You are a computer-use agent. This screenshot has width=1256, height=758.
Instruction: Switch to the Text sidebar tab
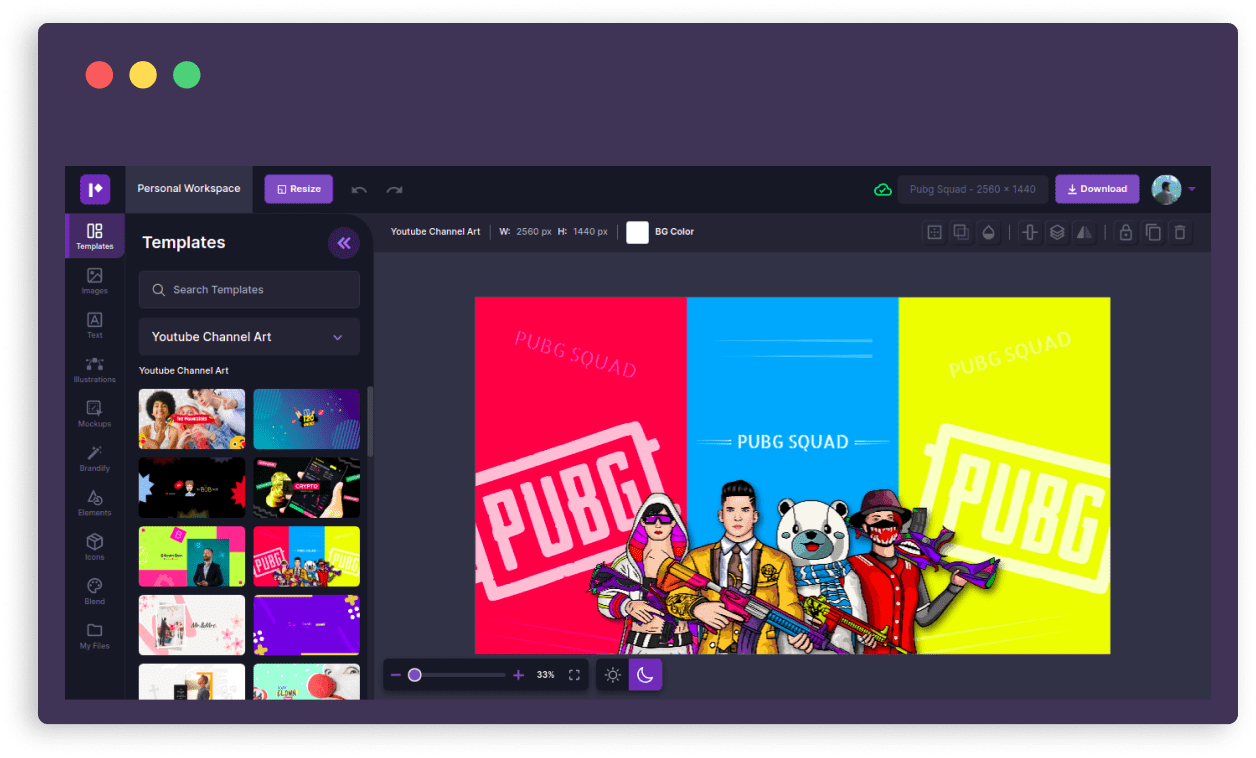[94, 324]
